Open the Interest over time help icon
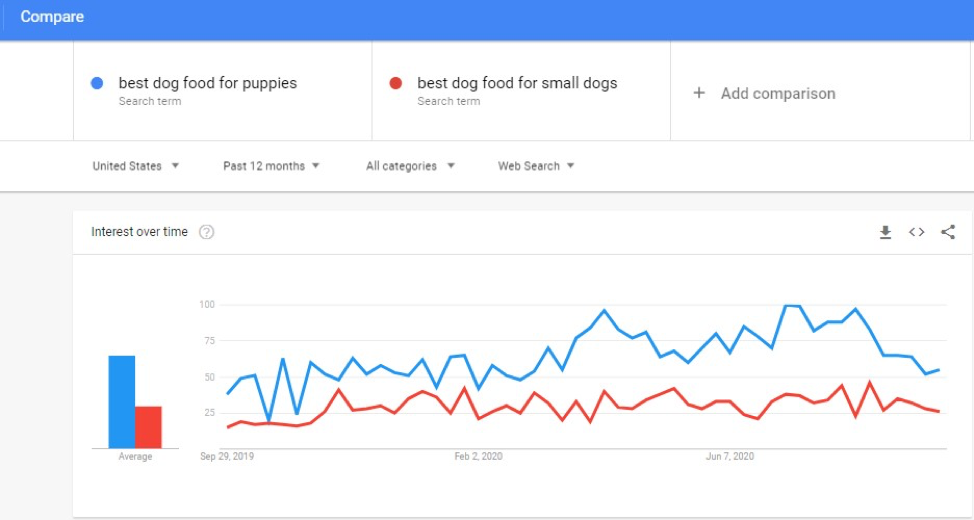This screenshot has height=520, width=974. click(207, 232)
